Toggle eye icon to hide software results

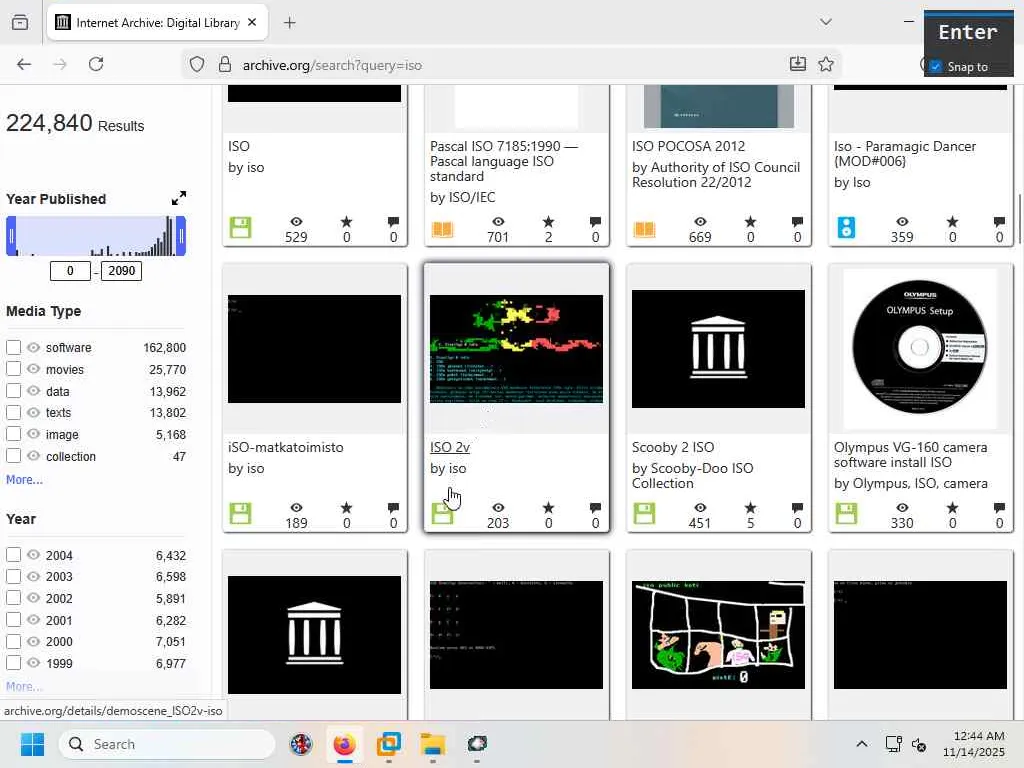[x=33, y=347]
